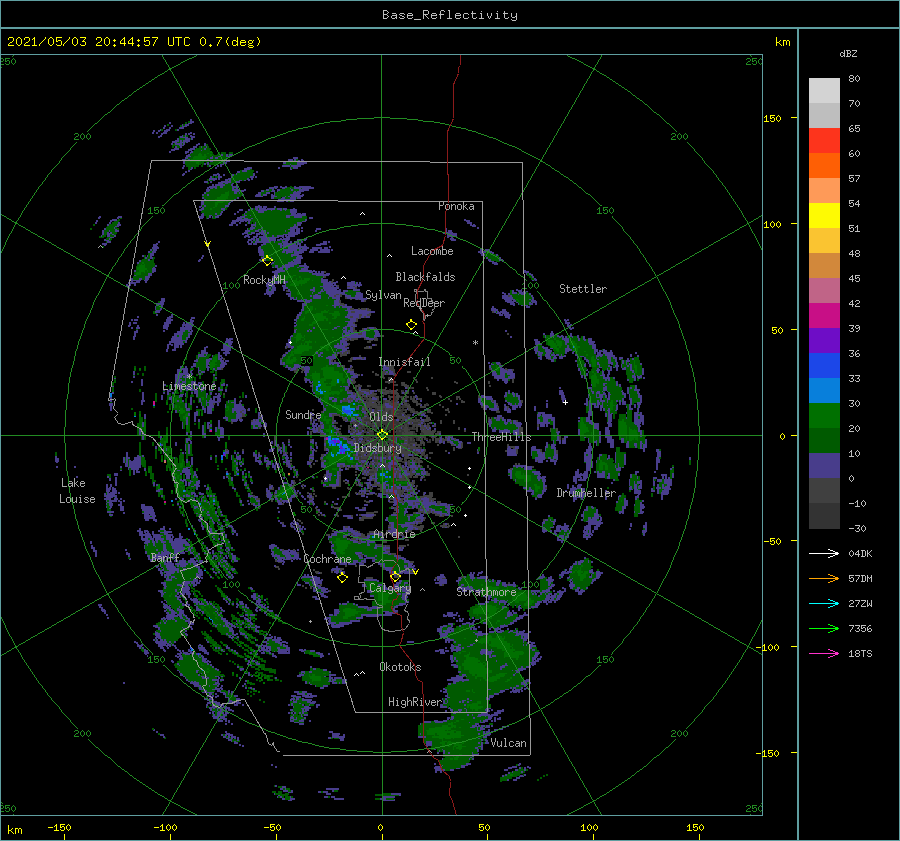The image size is (900, 841).
Task: Click the magenta 18TS arrow in legend
Action: coord(824,653)
